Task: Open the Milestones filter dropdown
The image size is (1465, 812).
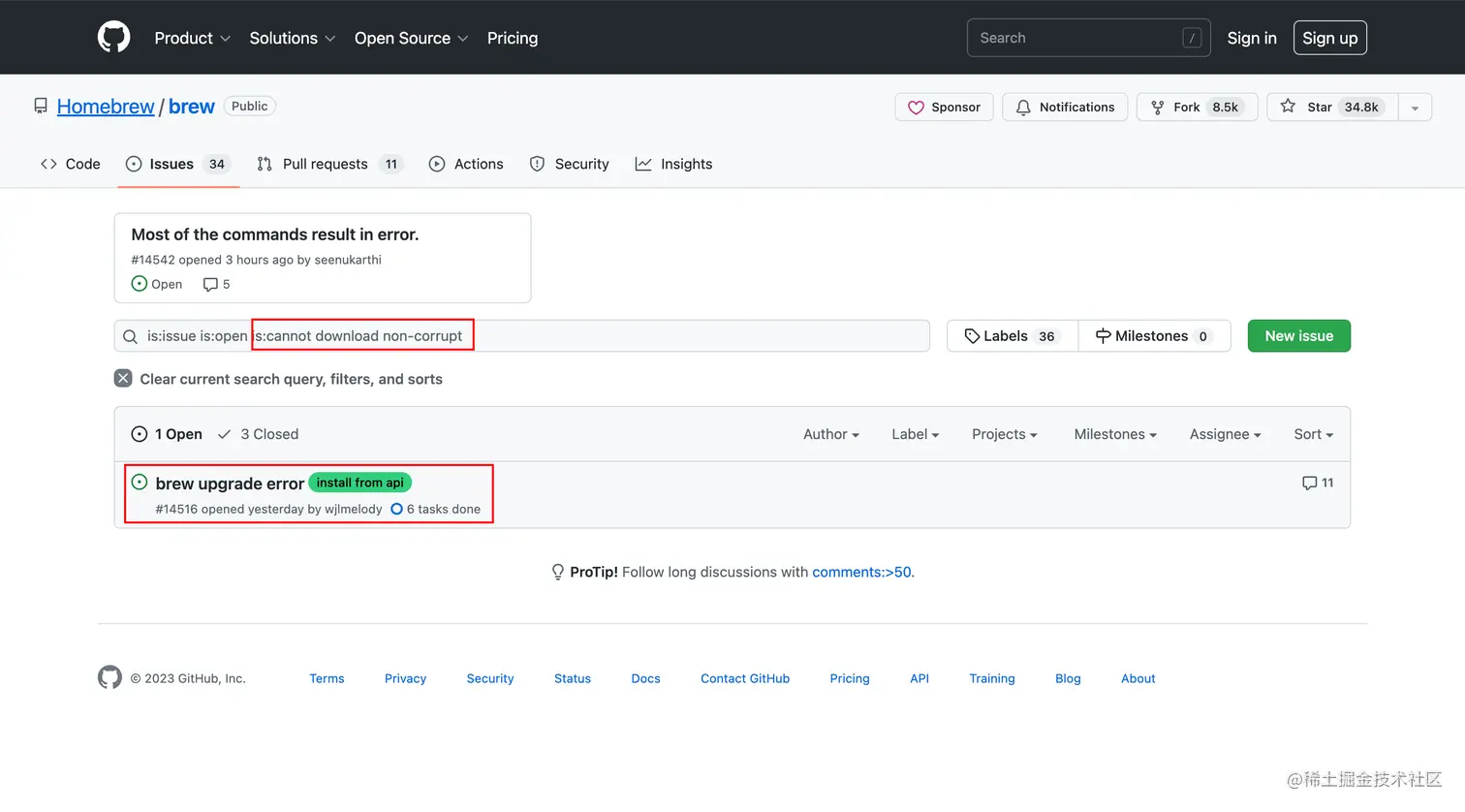Action: pyautogui.click(x=1115, y=434)
